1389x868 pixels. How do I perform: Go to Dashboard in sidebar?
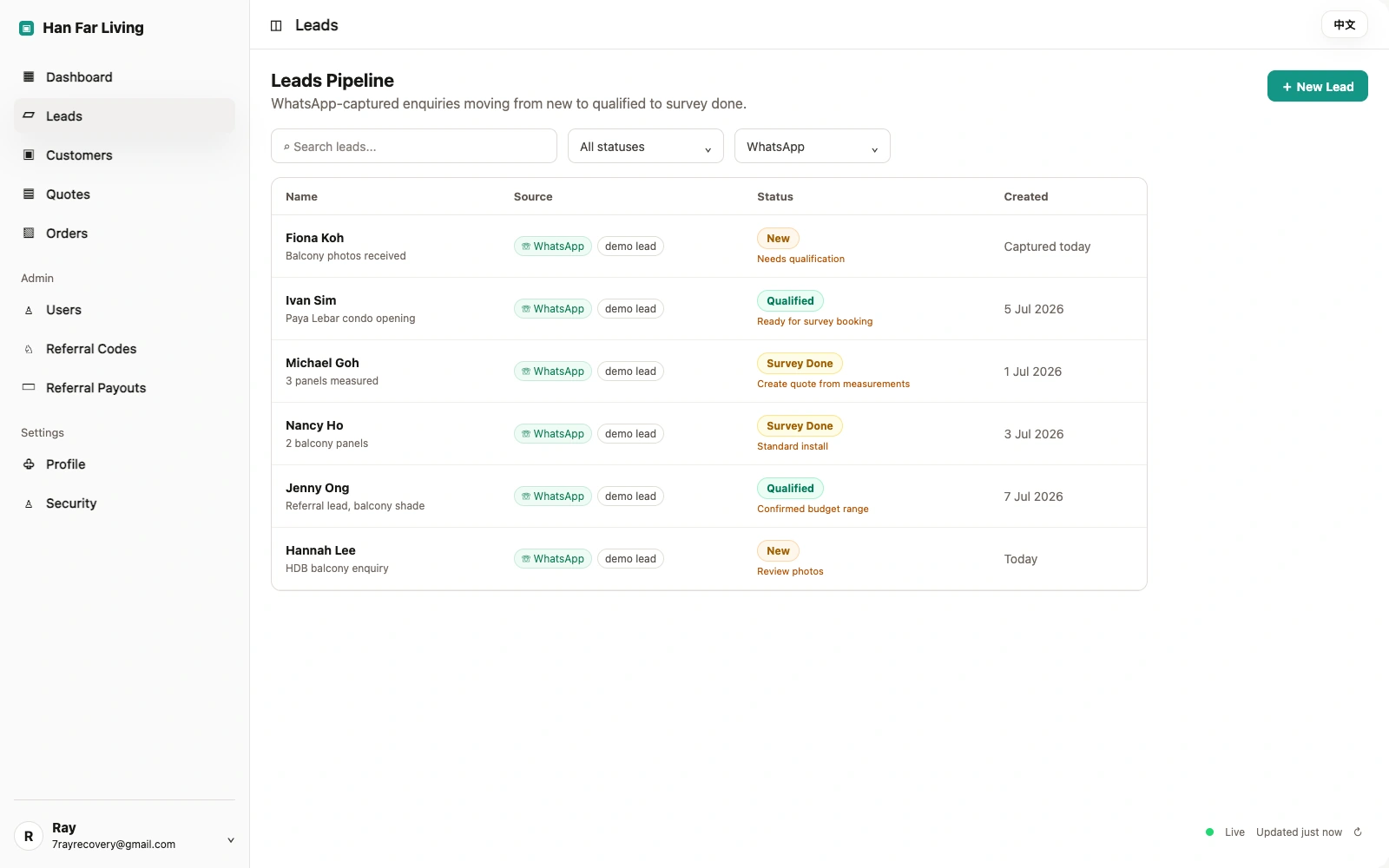[124, 77]
